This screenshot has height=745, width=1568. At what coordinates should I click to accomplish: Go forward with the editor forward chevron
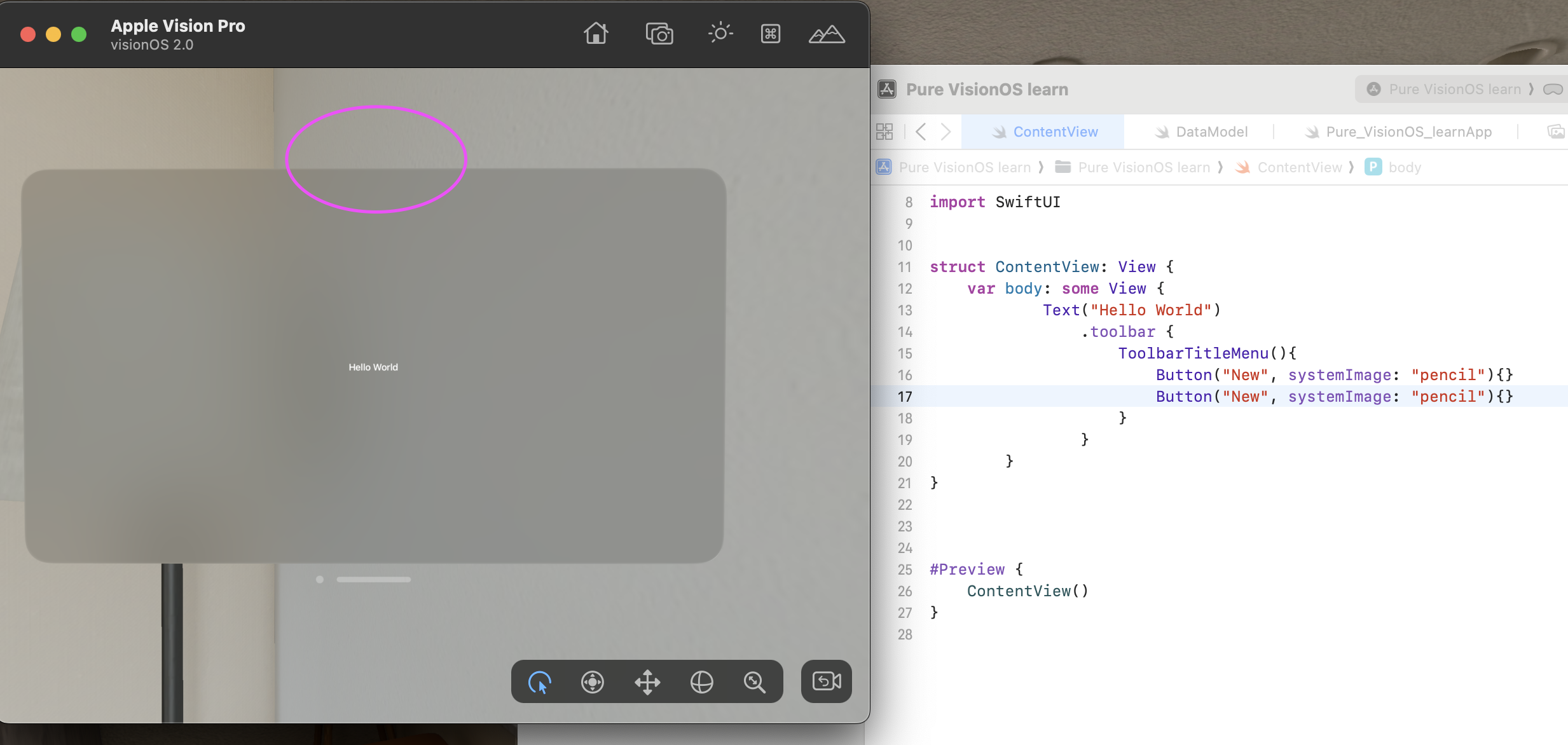[x=946, y=132]
